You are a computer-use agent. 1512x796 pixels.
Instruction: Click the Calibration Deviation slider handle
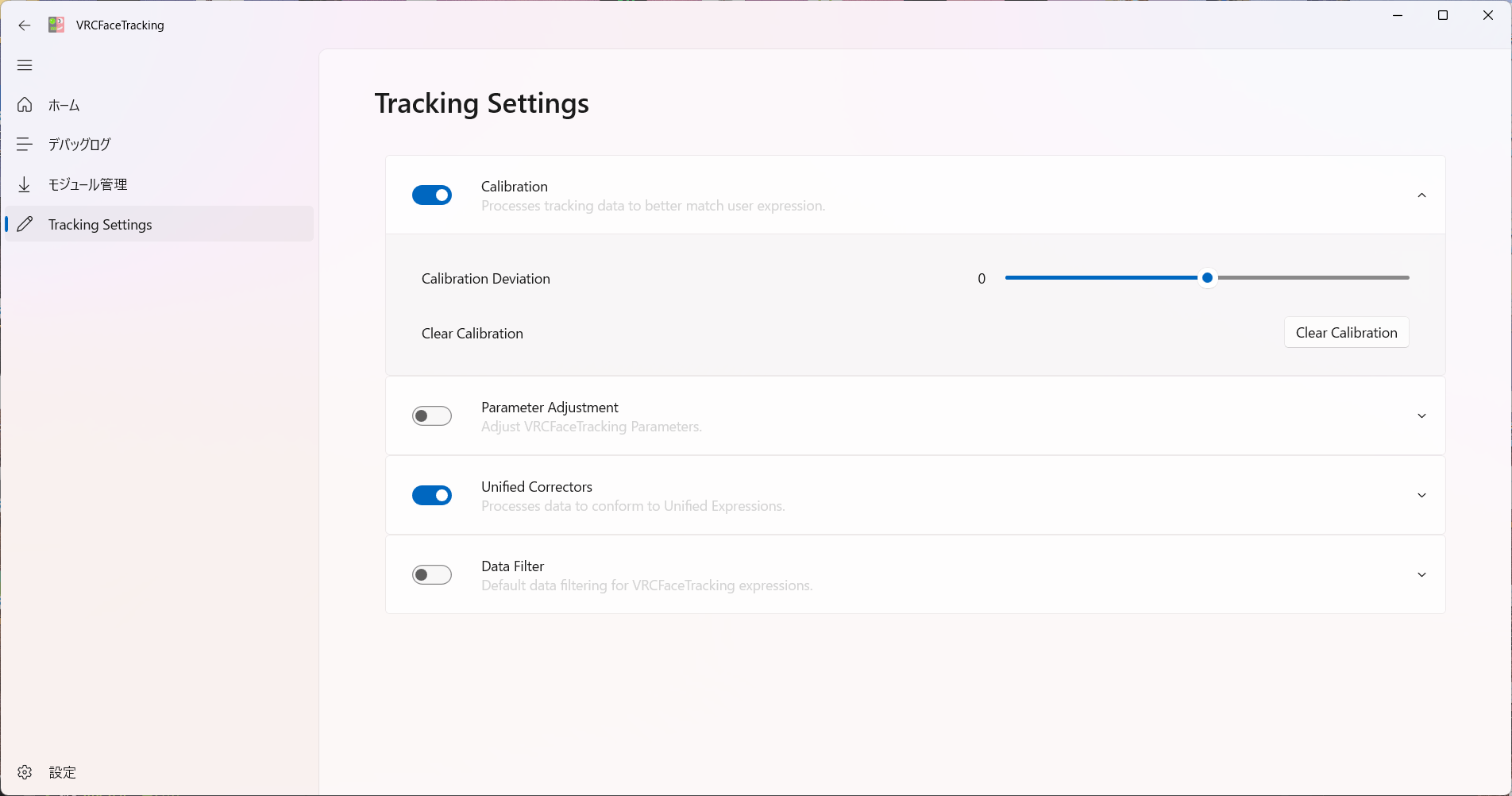coord(1207,278)
